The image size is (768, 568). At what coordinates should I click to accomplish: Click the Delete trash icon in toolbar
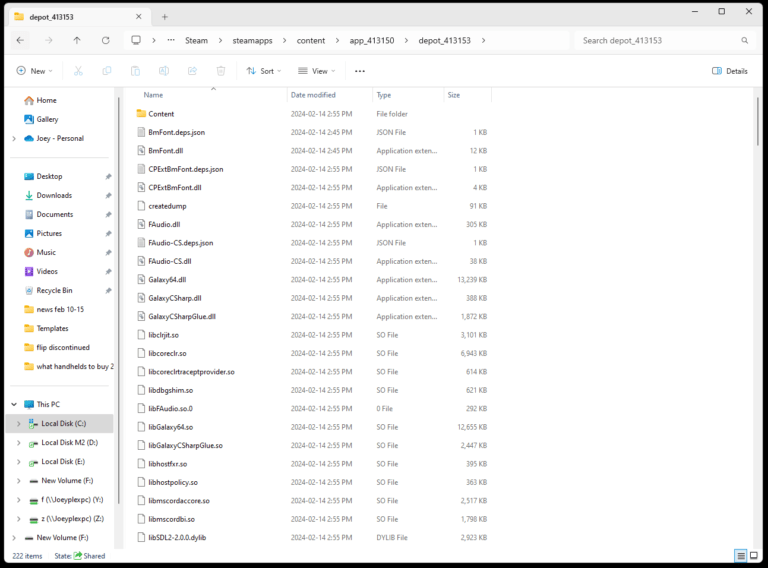tap(221, 71)
